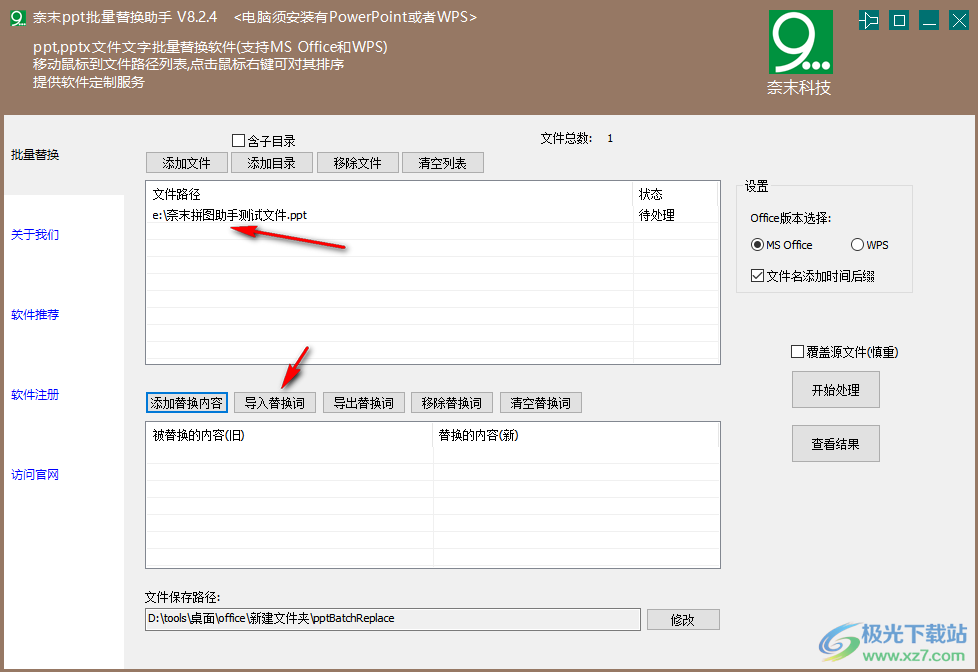Click the app logo icon in title bar
Screen dimensions: 978x672
click(17, 18)
